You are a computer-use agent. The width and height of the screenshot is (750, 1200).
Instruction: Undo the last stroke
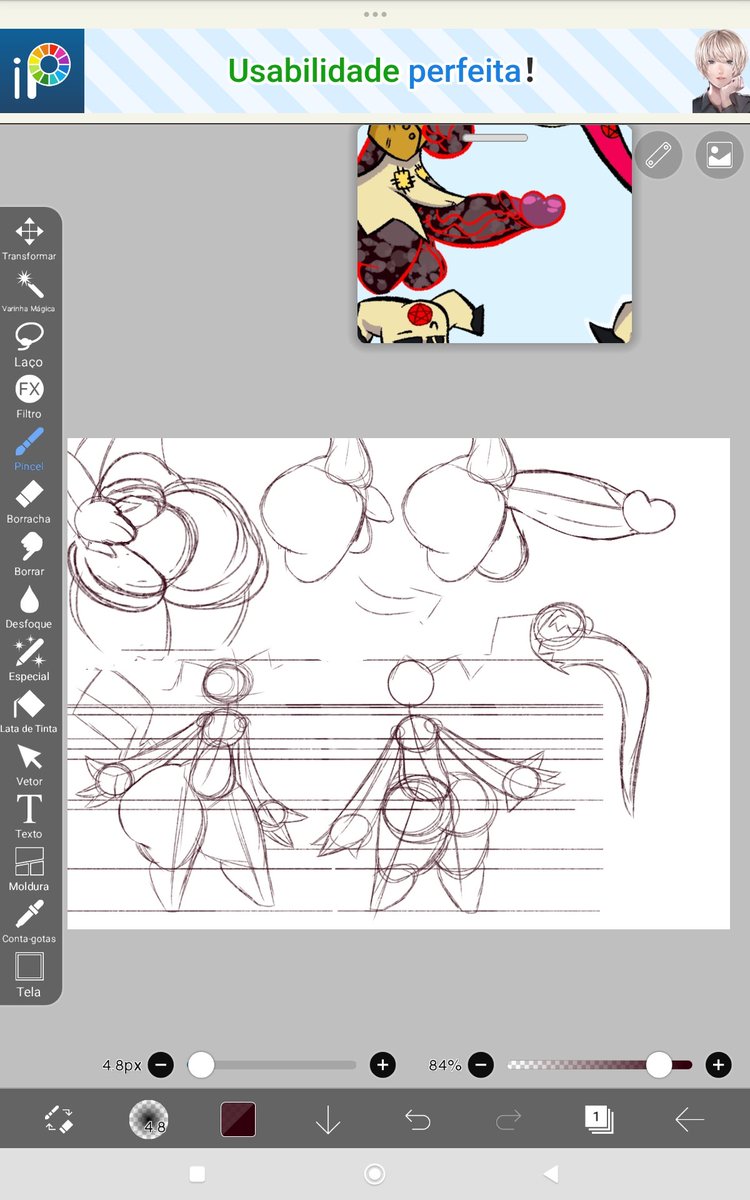point(417,1121)
